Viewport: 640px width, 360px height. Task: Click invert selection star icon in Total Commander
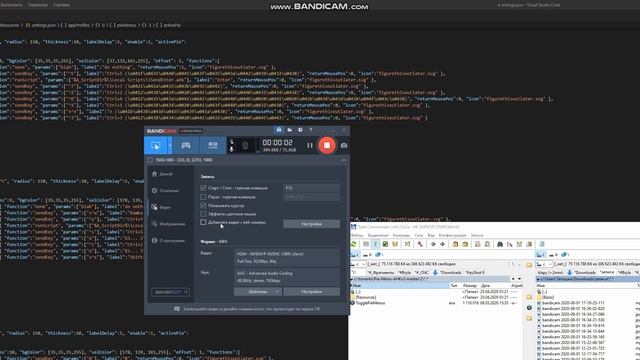coord(420,244)
